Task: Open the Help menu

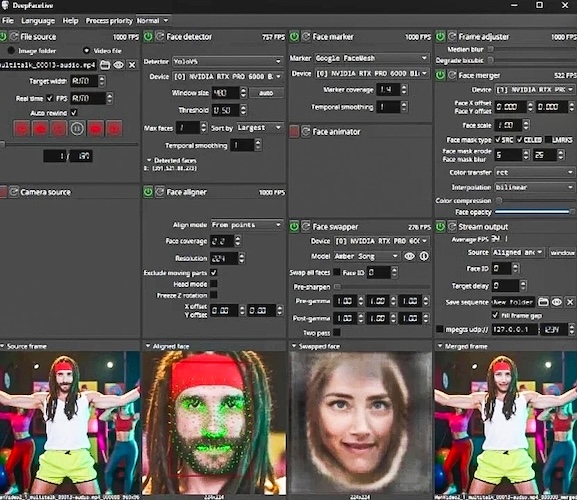Action: coord(70,21)
